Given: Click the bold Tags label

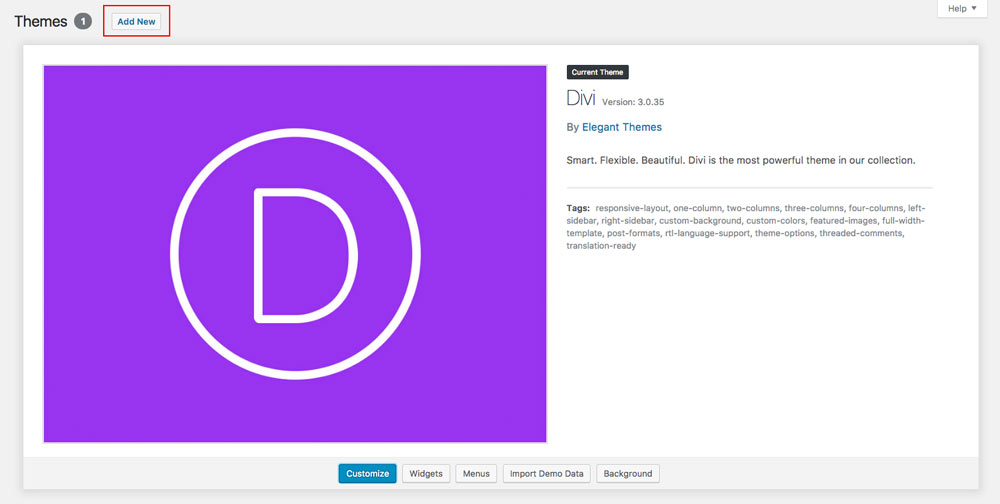Looking at the screenshot, I should [578, 208].
